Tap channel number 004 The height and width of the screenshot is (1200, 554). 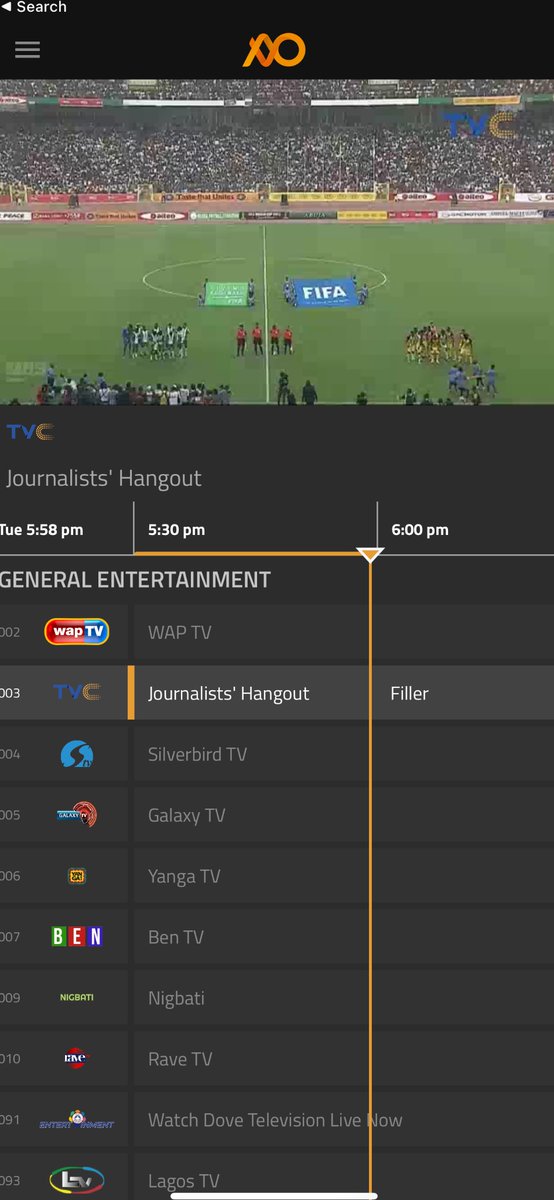[10, 754]
